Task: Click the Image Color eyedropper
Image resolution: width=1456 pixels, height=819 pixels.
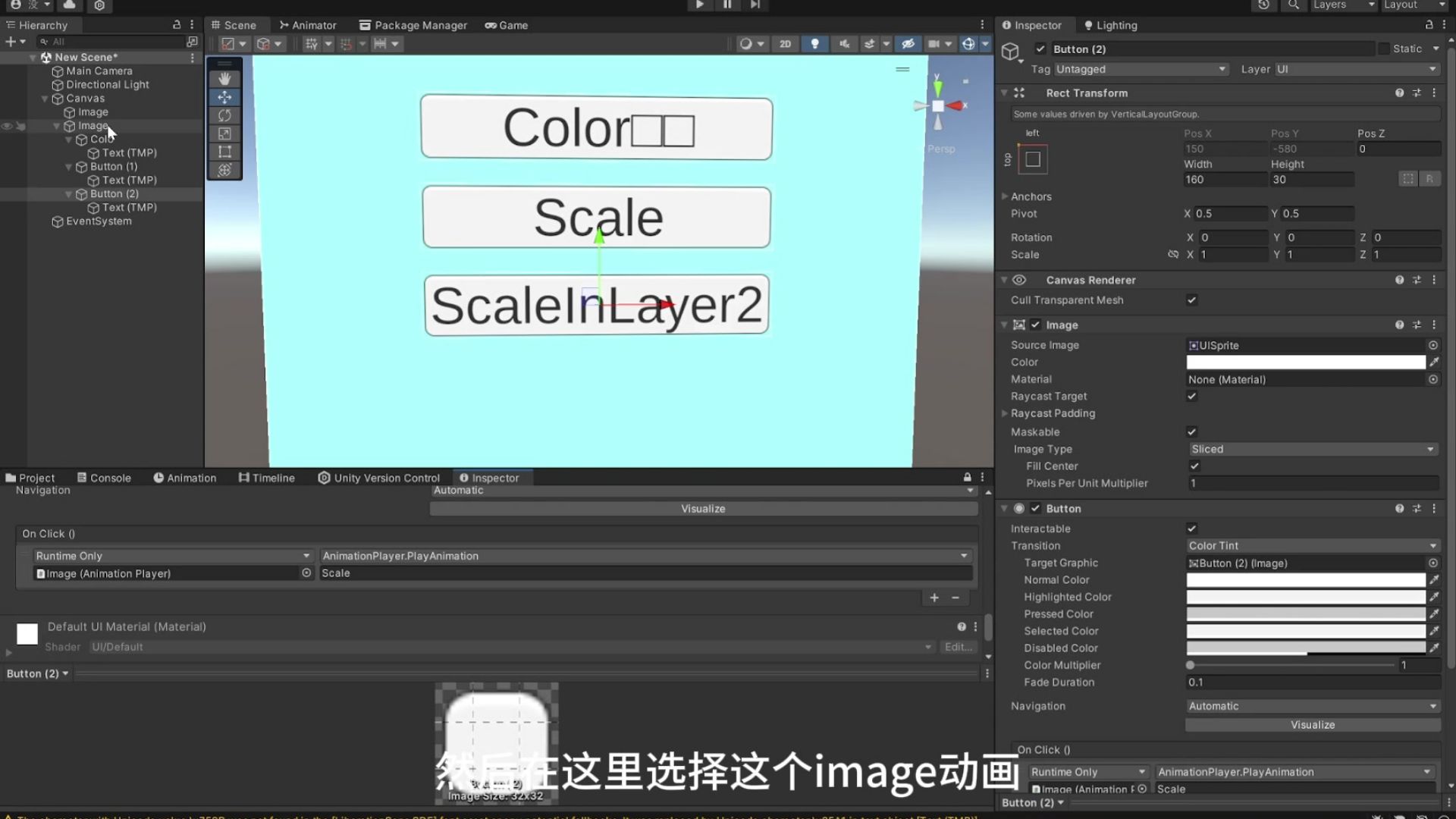Action: [1434, 362]
